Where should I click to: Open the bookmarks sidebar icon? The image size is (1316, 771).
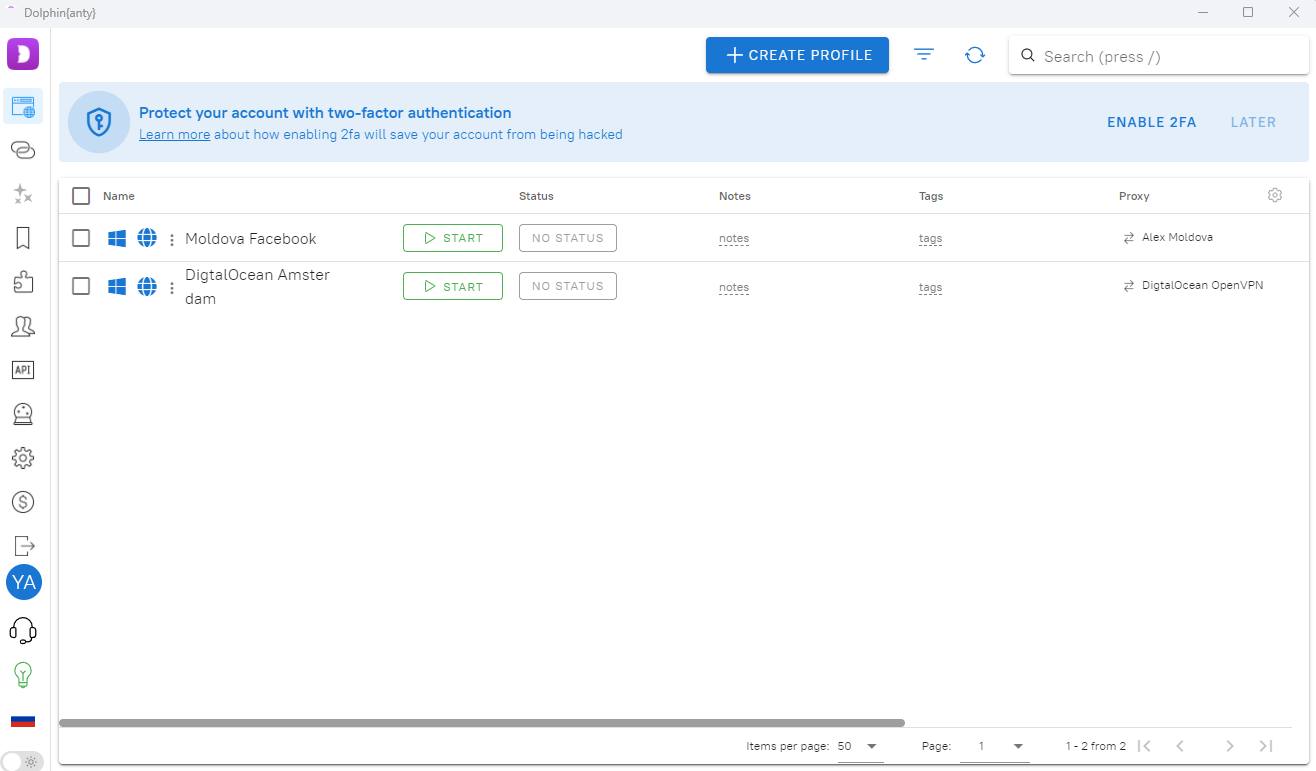23,238
